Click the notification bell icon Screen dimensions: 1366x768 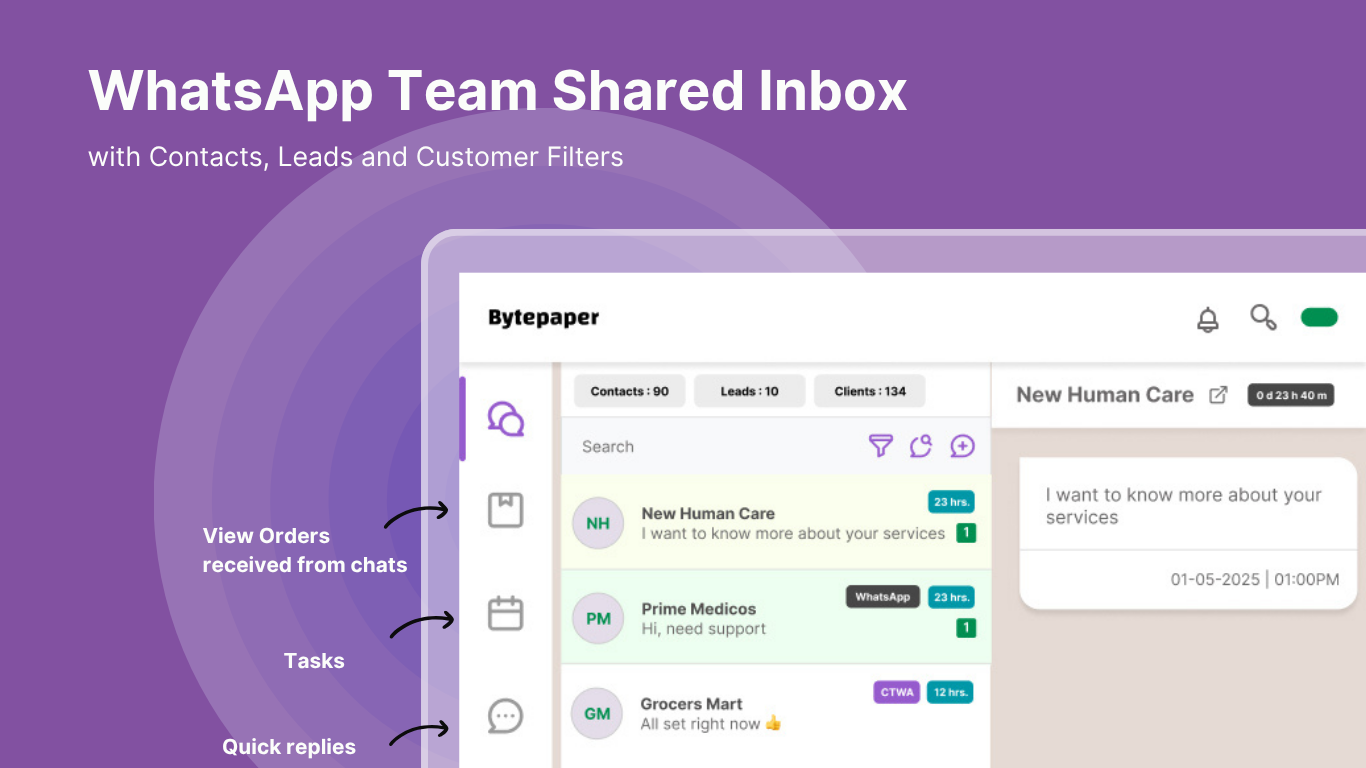1208,319
